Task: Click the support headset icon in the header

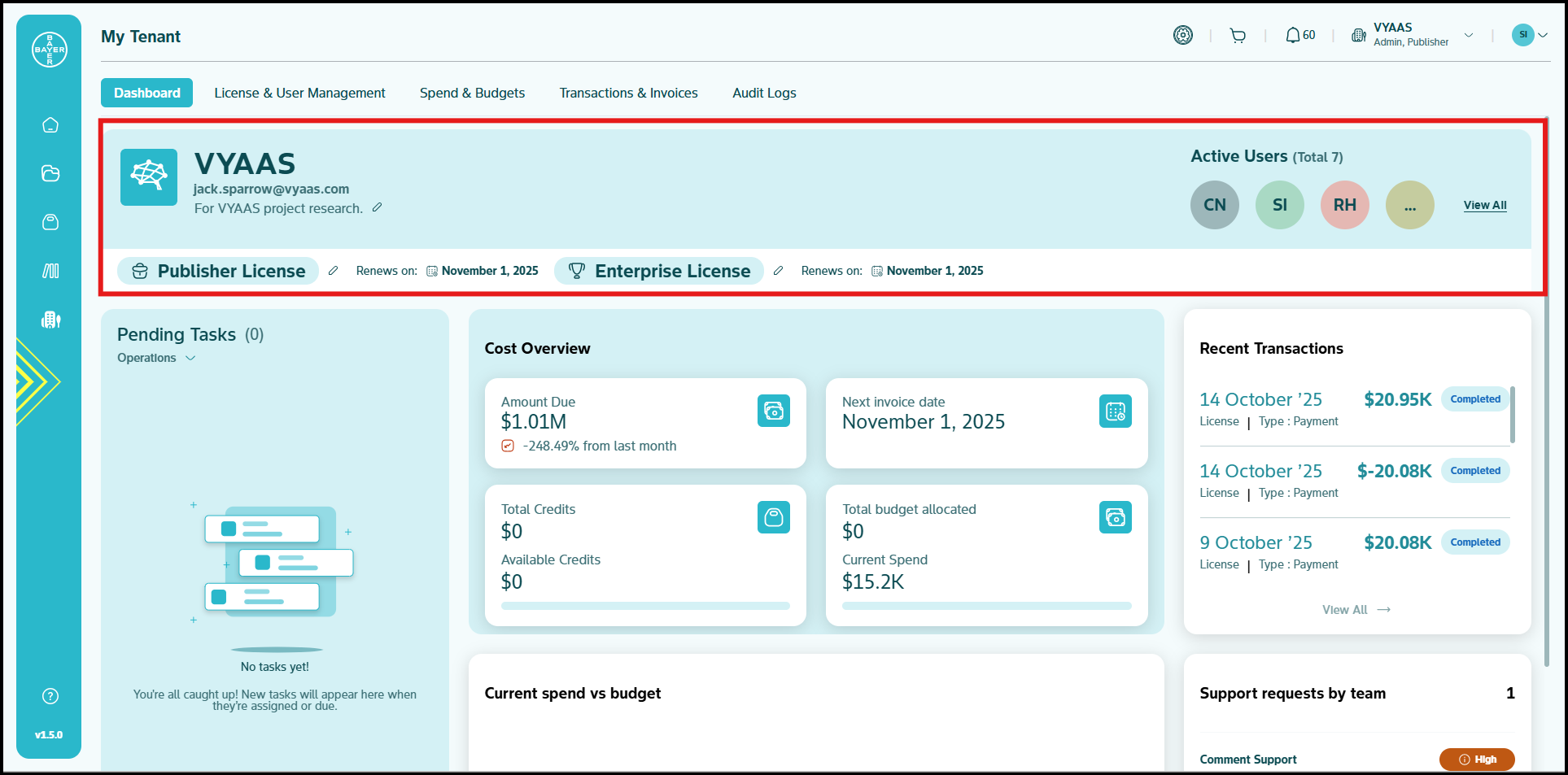Action: click(x=1183, y=36)
